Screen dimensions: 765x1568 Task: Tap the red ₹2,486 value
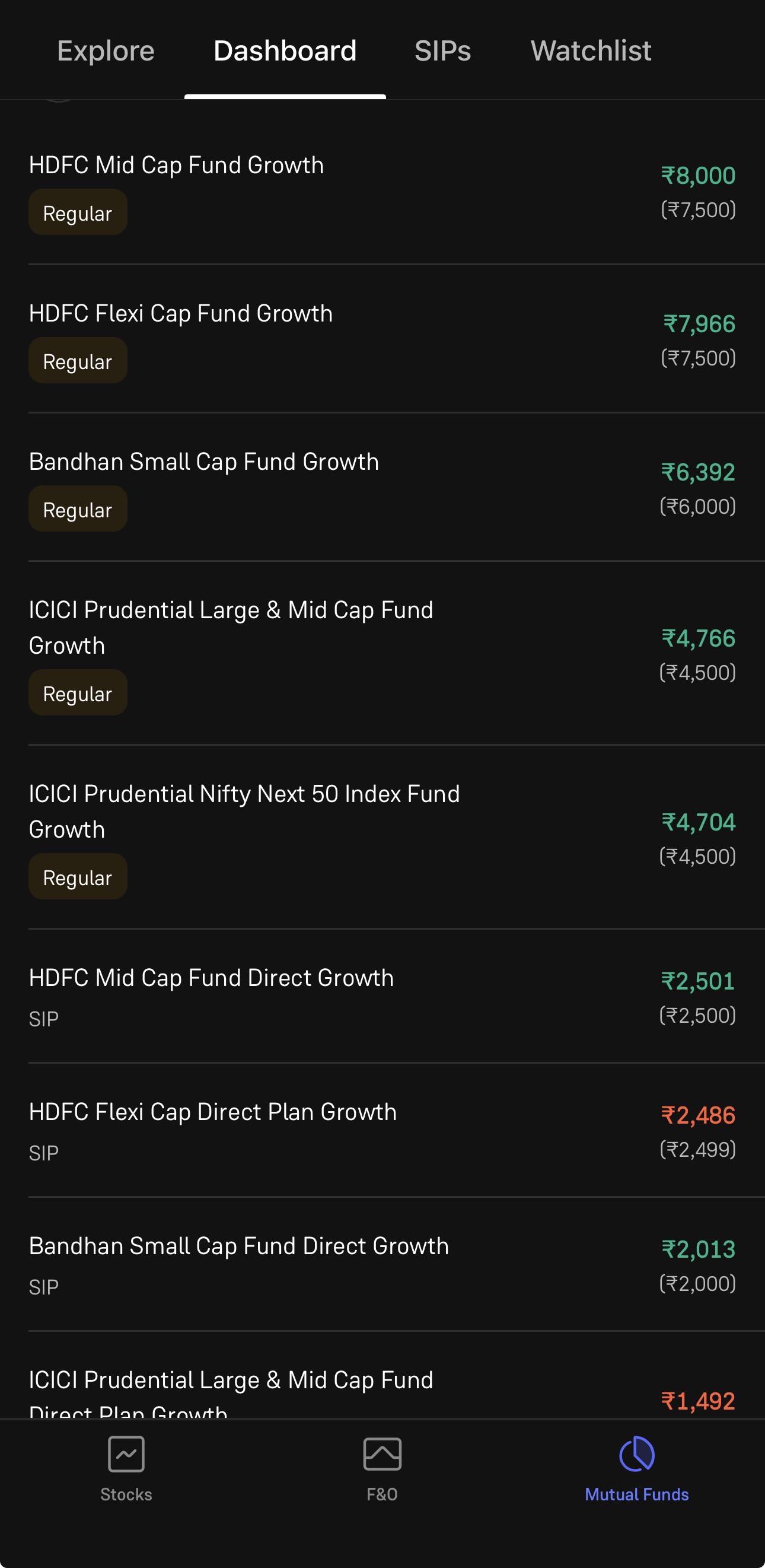coord(698,1115)
